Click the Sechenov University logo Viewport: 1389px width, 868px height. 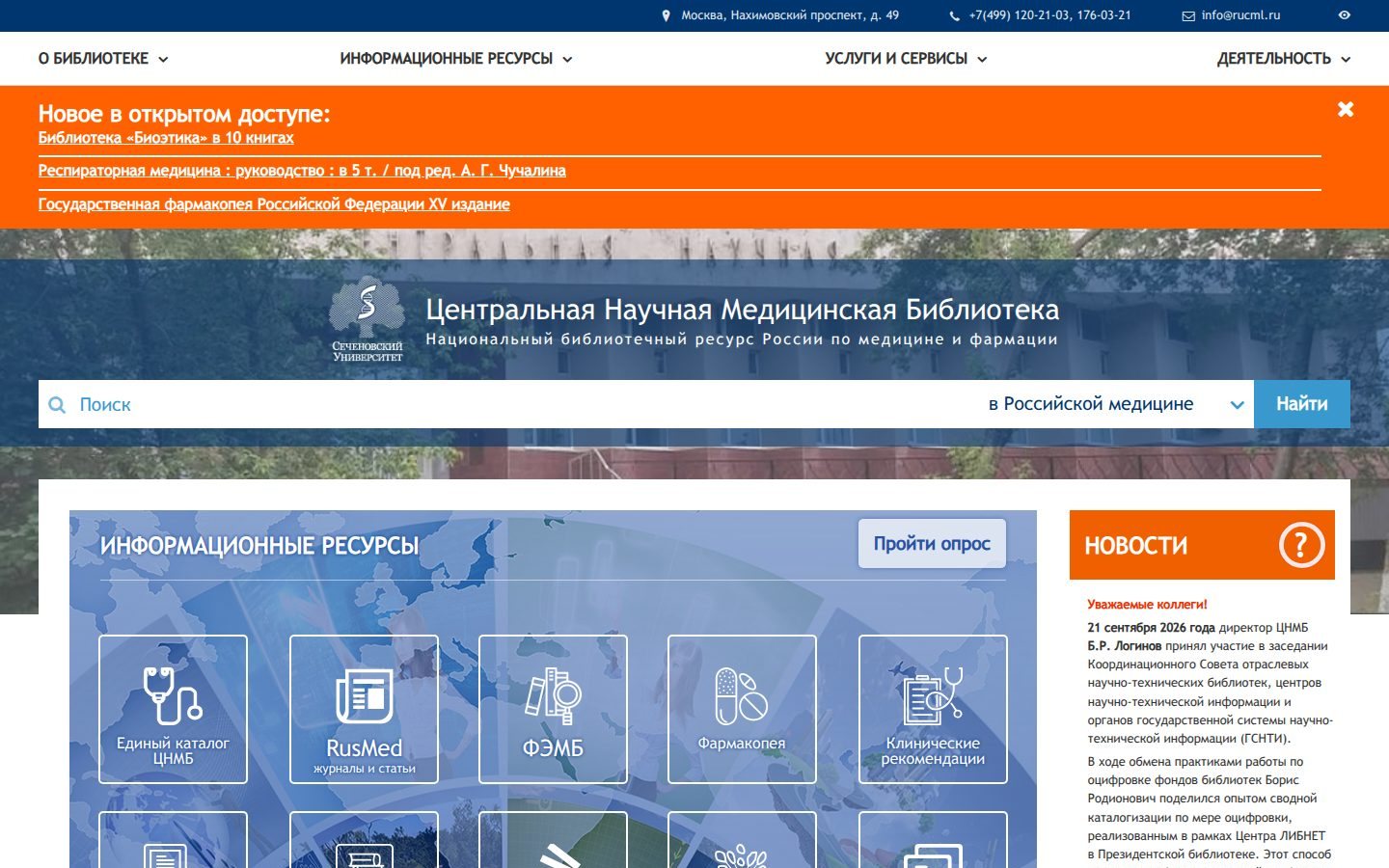368,319
